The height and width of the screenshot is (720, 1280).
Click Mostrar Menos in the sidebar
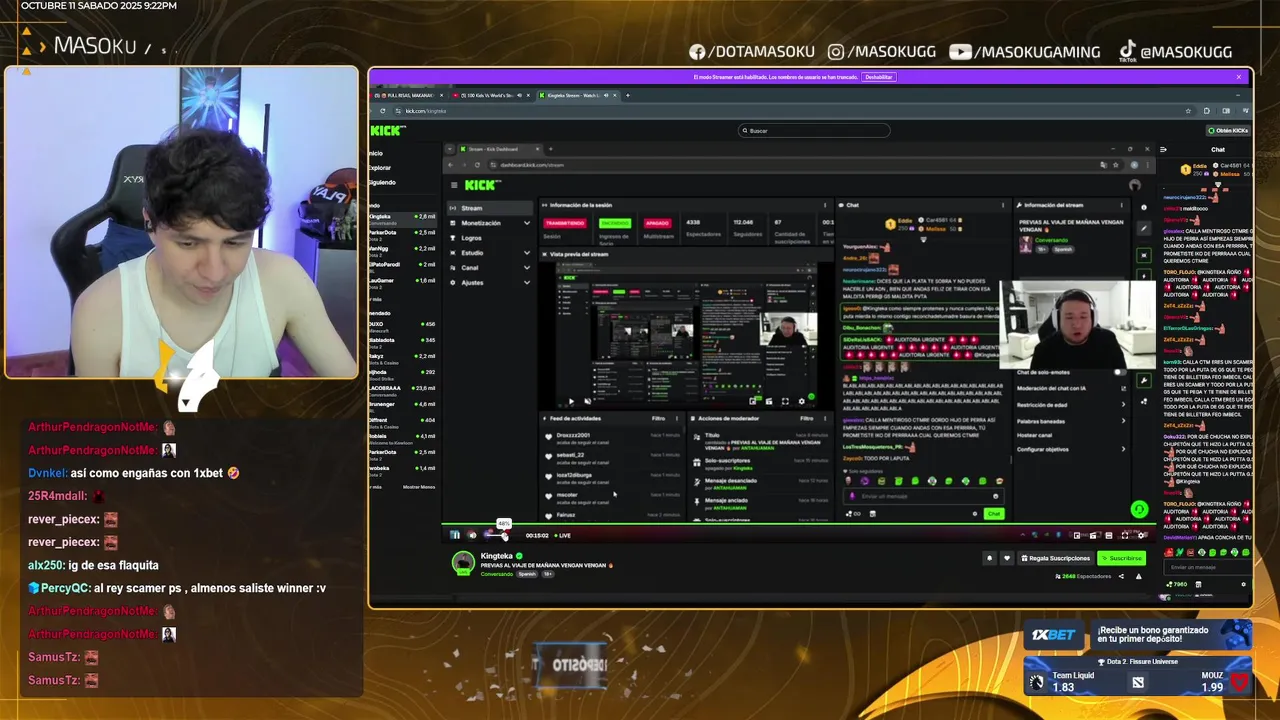tap(419, 487)
